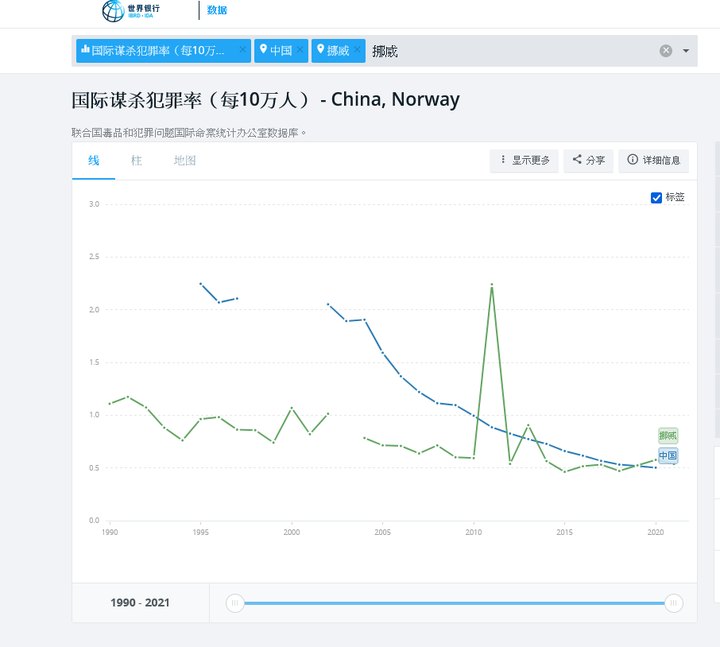Viewport: 720px width, 647px height.
Task: Toggle the 标签 labels checkbox
Action: [656, 197]
